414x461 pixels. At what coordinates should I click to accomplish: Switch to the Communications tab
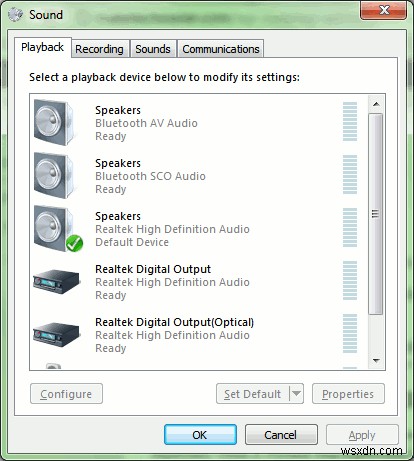click(x=221, y=49)
